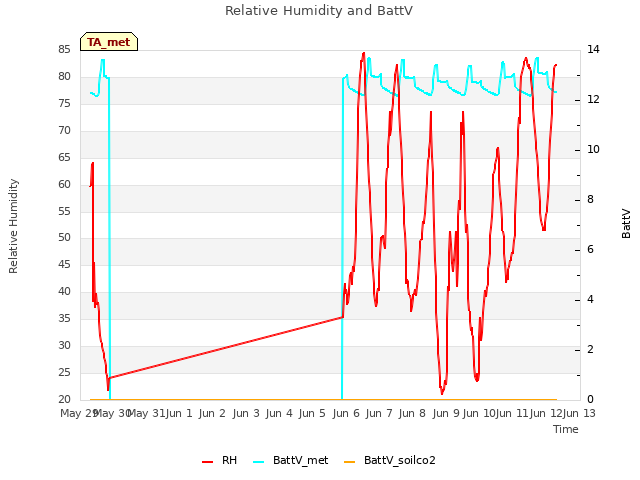Screen dimensions: 640x480
Task: Click the orange BattV_soilco2 legend marker
Action: 350,462
